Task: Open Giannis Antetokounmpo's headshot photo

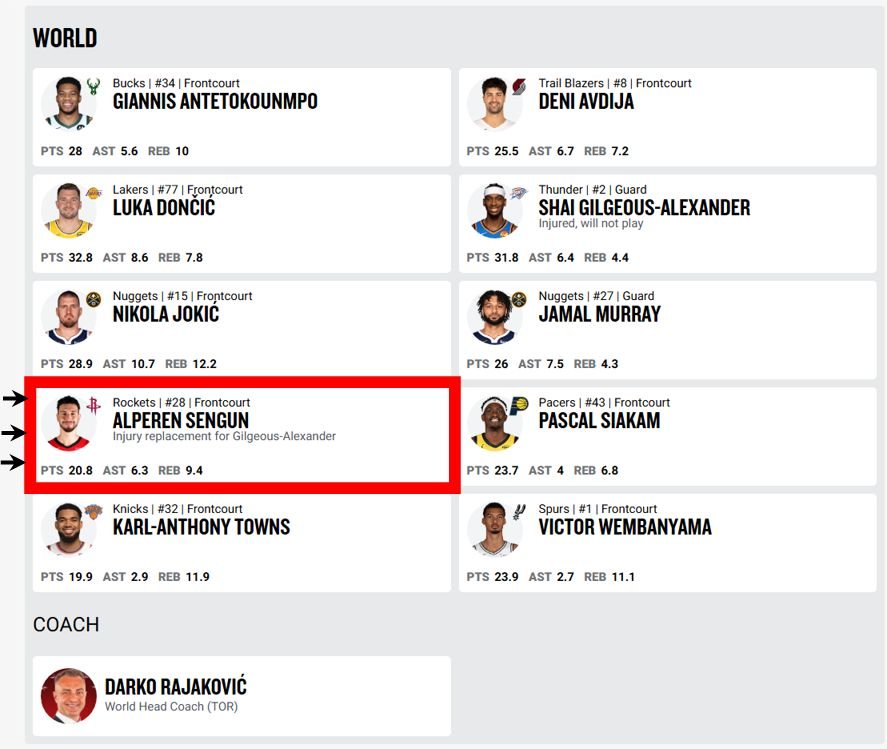Action: tap(68, 104)
